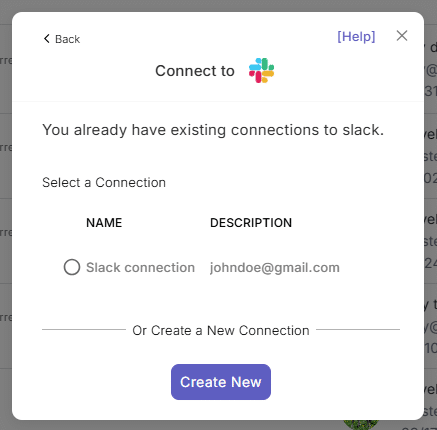Click the divider line left of Or Create
Viewport: 437px width, 430px height.
pyautogui.click(x=84, y=329)
